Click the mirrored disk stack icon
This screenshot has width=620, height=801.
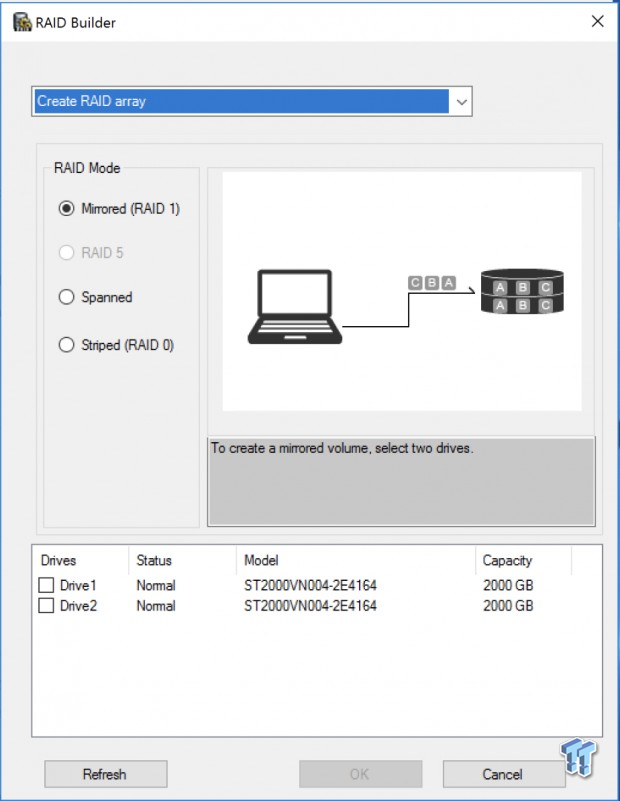(x=522, y=291)
